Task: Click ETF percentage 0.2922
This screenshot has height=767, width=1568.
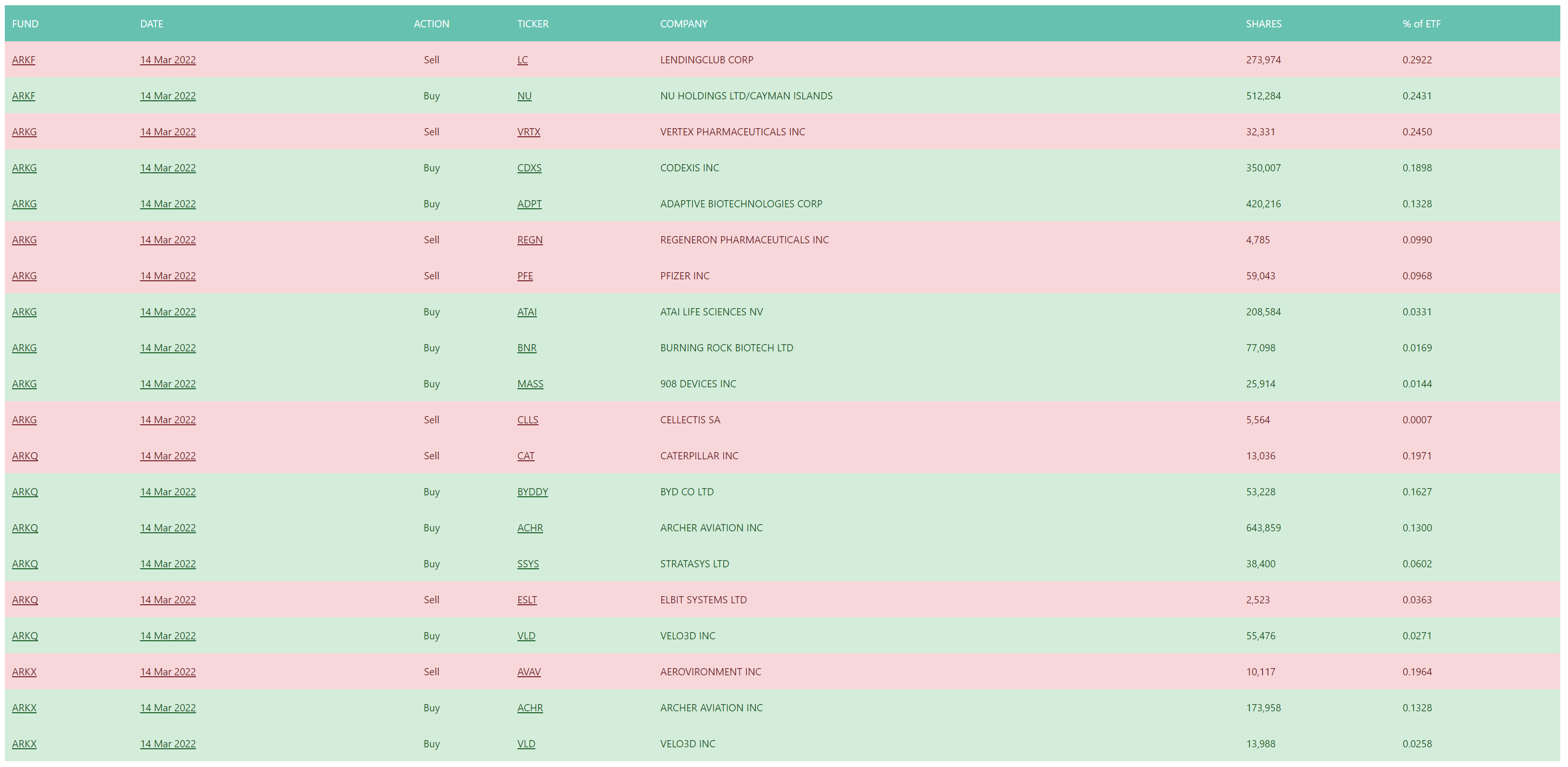Action: (x=1417, y=60)
